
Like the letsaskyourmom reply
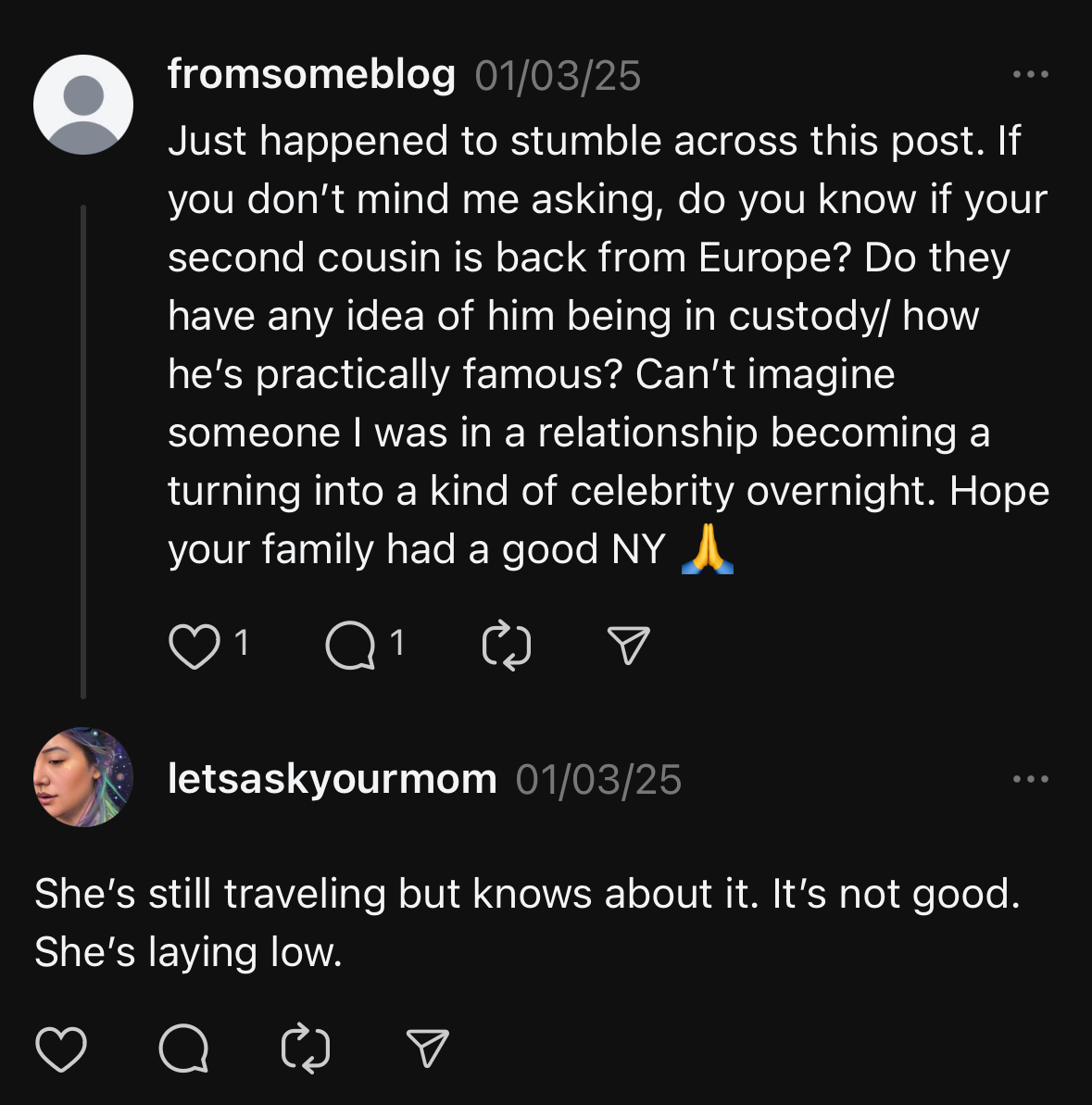tap(61, 1048)
